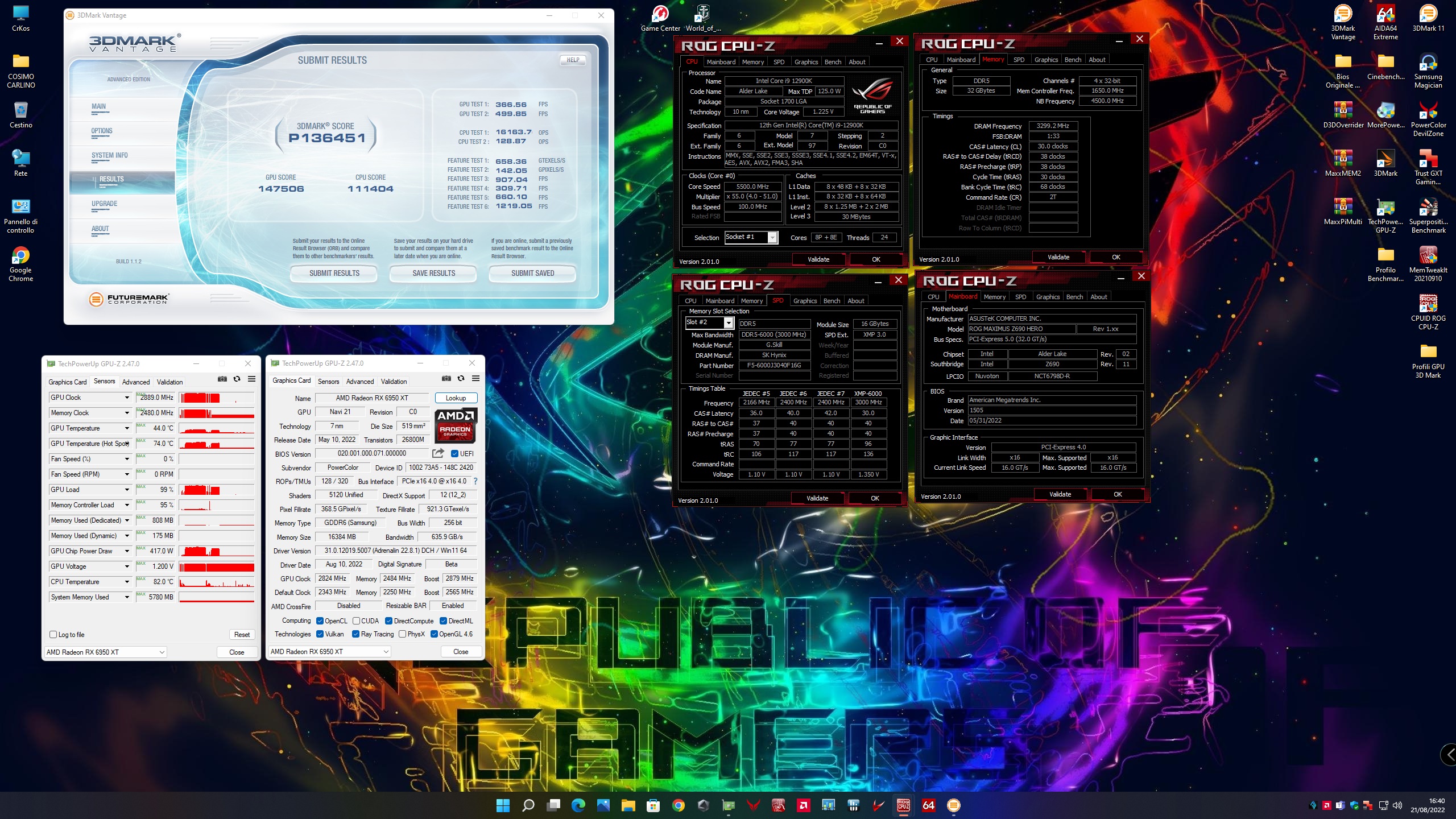Click the Bus Interface question mark icon
The width and height of the screenshot is (1456, 819).
[475, 481]
